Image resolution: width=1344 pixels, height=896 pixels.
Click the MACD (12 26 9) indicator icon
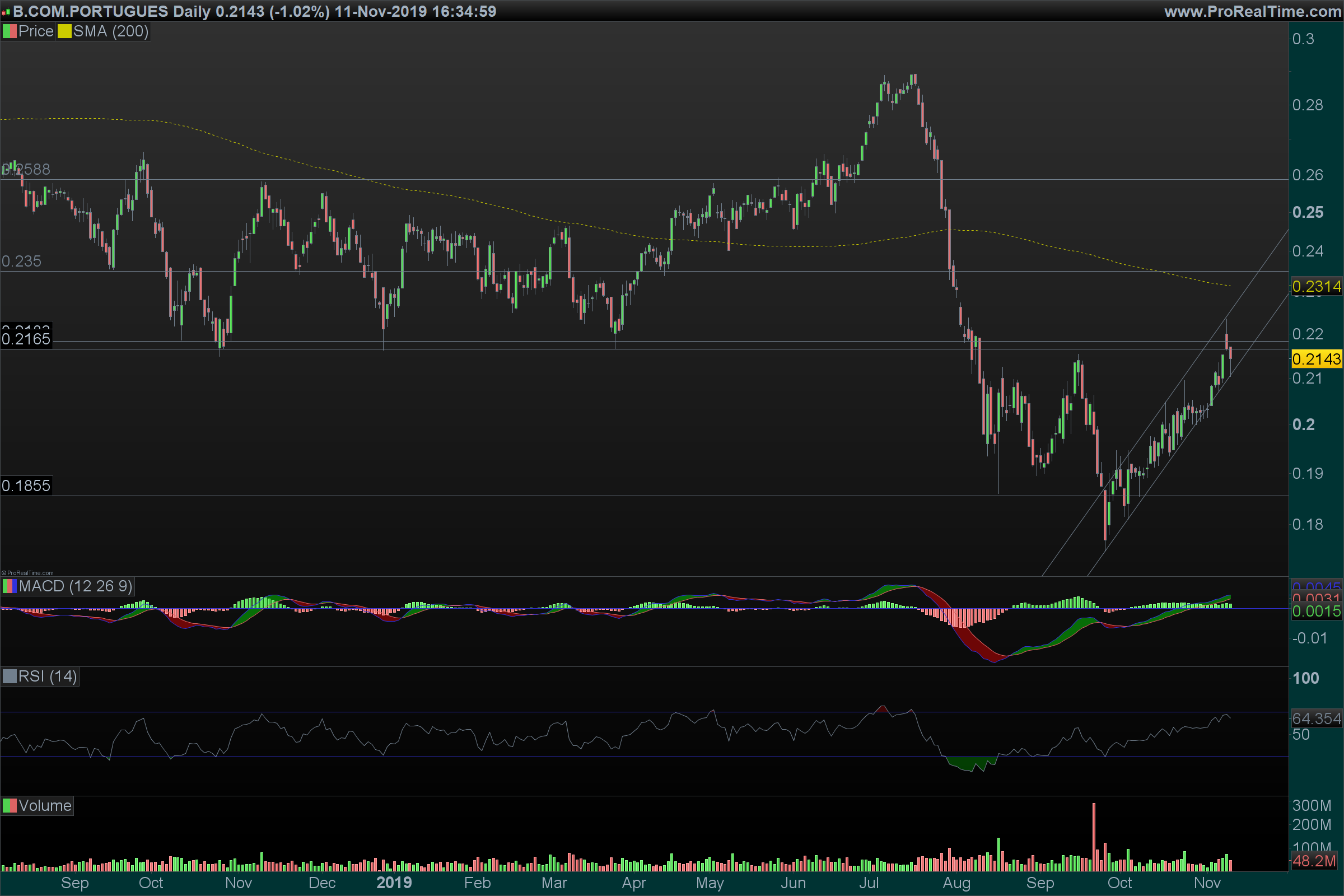[x=10, y=586]
